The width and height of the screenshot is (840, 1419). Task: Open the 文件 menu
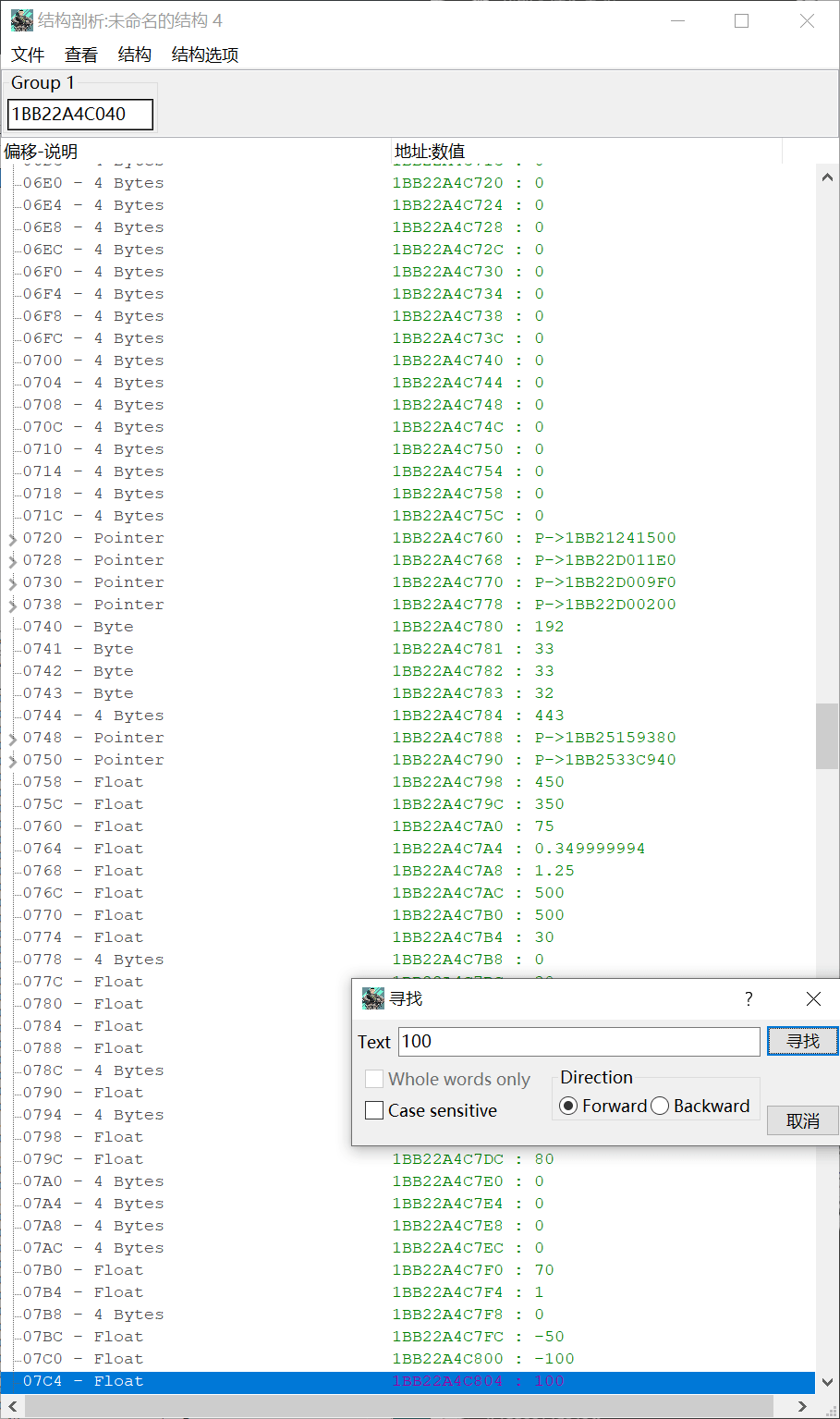click(28, 55)
